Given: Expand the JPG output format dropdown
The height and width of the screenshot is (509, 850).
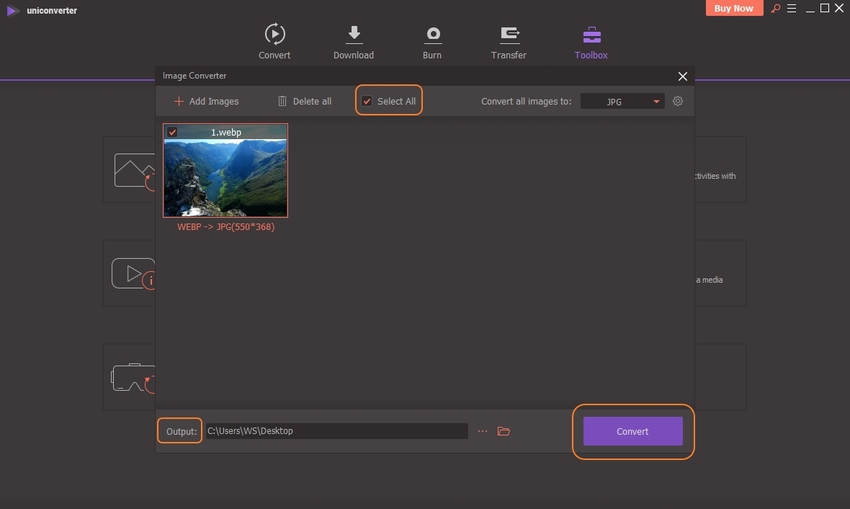Looking at the screenshot, I should tap(622, 101).
